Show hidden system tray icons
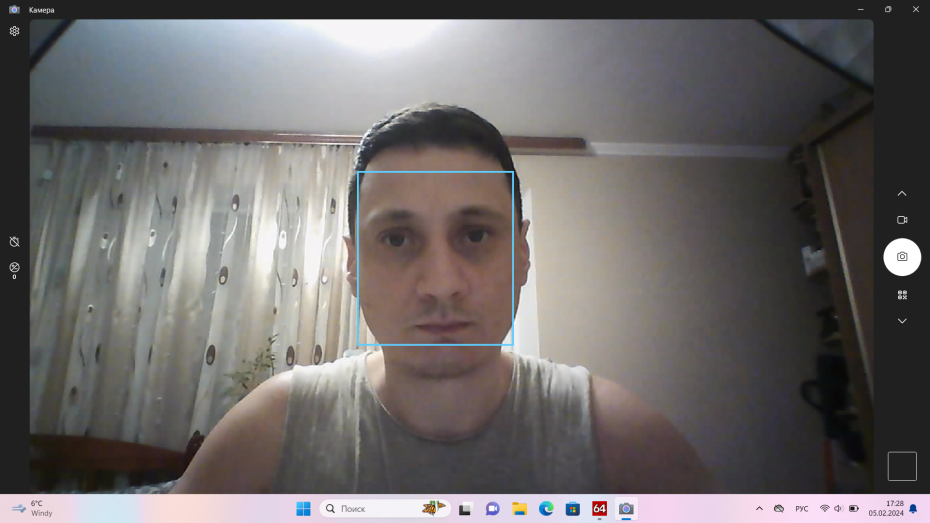The width and height of the screenshot is (930, 523). [759, 509]
